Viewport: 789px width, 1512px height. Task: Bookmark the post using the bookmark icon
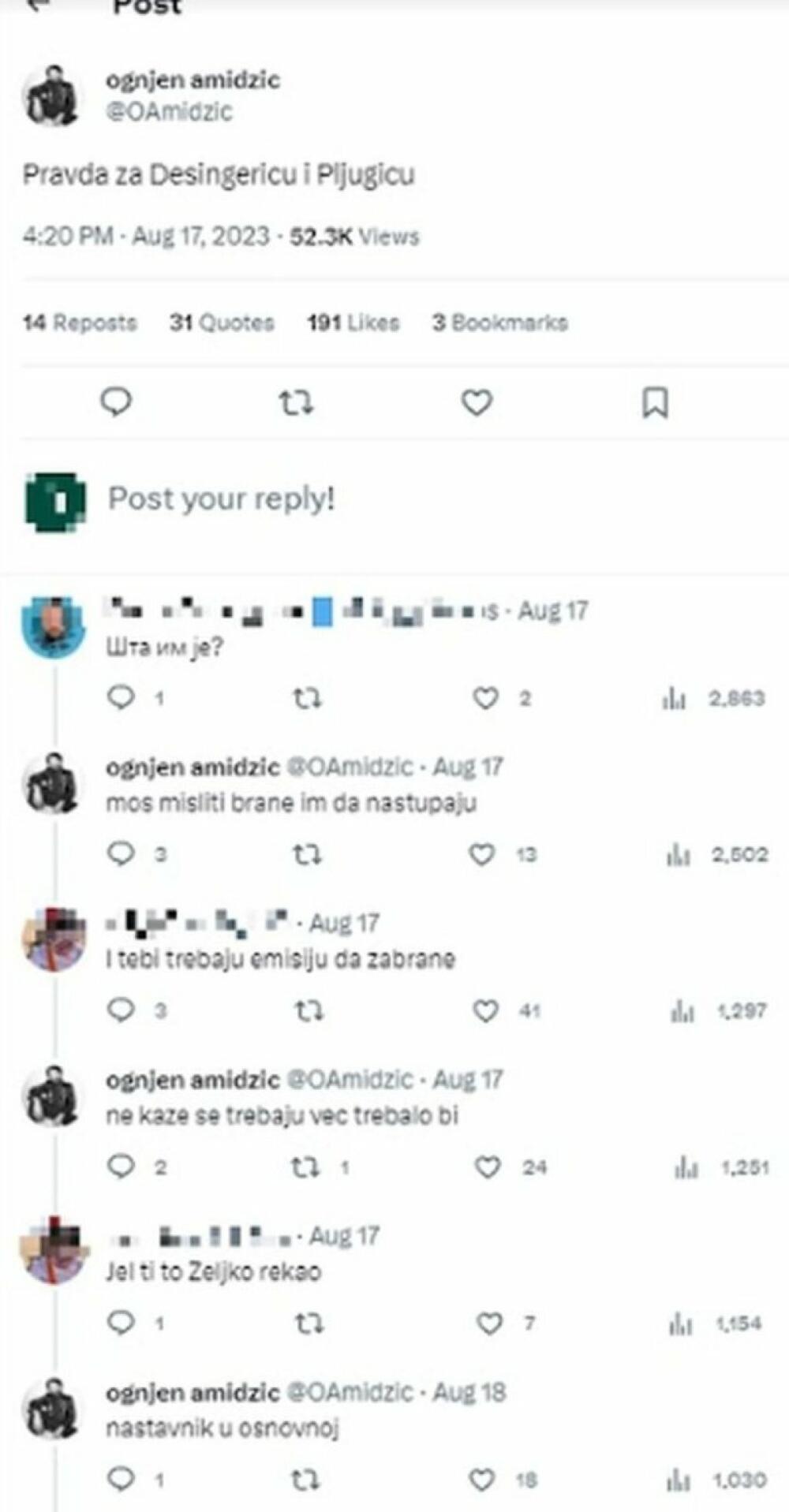[656, 403]
